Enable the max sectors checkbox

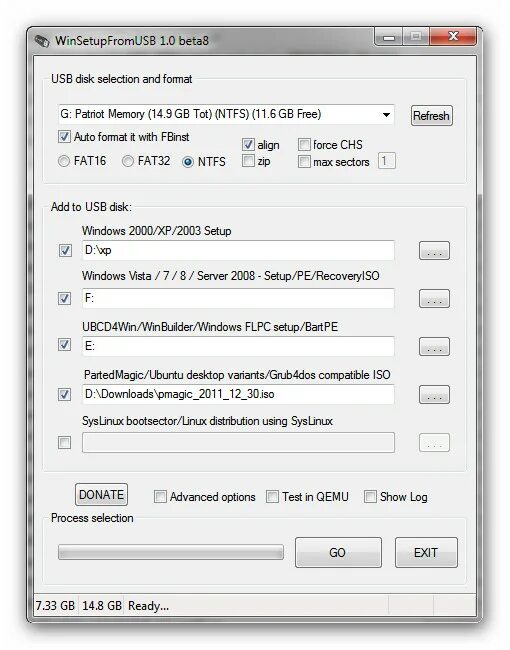click(x=304, y=161)
